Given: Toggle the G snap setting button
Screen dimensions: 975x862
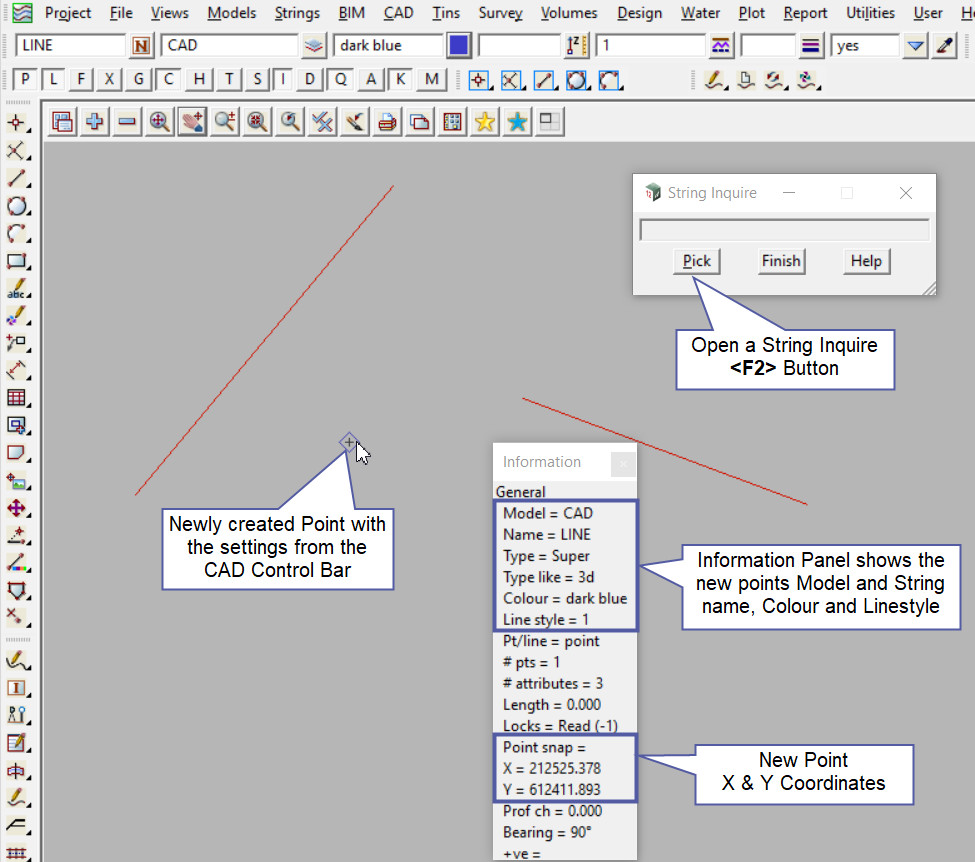Looking at the screenshot, I should (140, 80).
